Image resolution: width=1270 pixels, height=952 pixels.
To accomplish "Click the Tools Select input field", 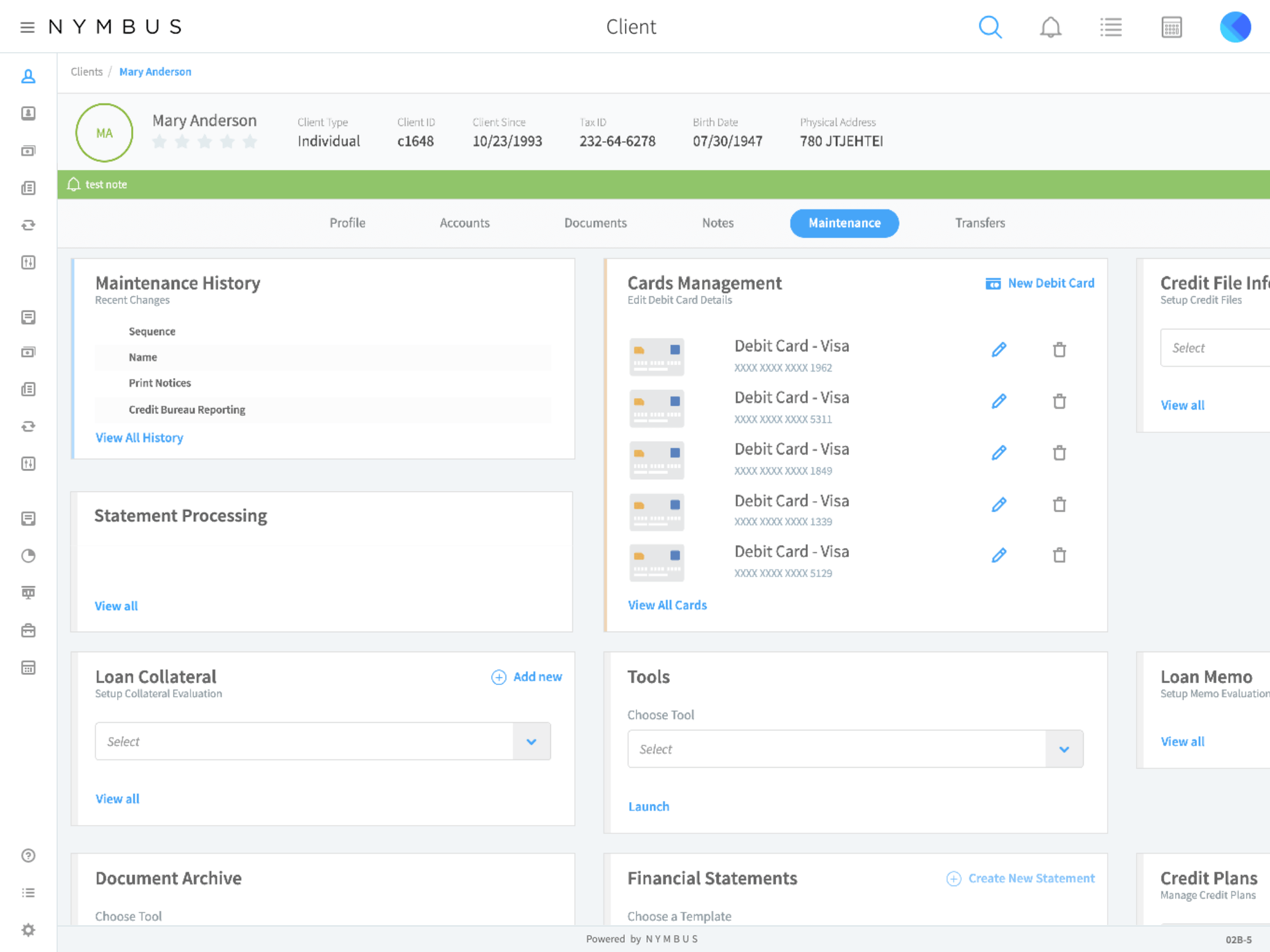I will (x=855, y=749).
